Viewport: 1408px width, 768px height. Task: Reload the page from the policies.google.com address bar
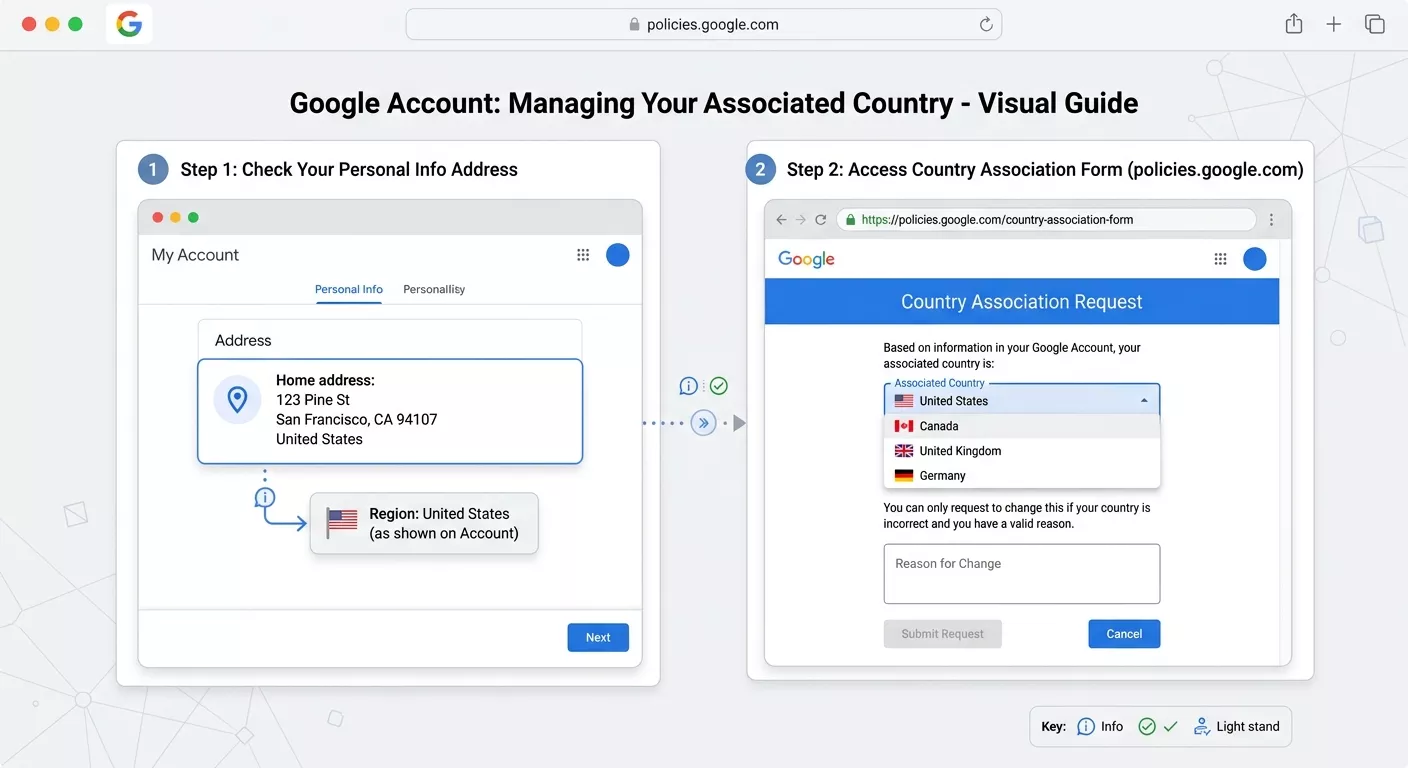tap(986, 25)
